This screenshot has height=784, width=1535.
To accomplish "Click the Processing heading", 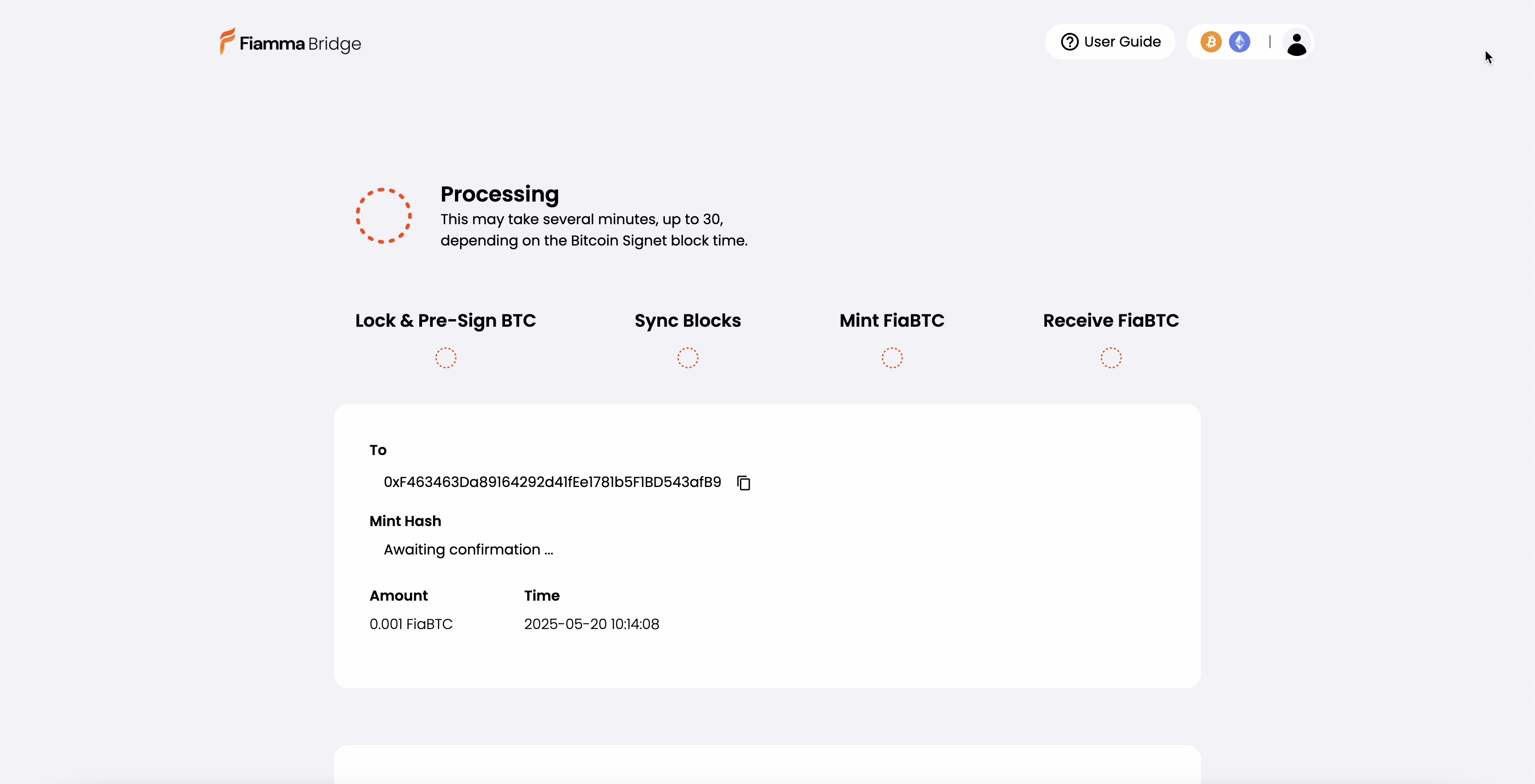I will pos(499,194).
